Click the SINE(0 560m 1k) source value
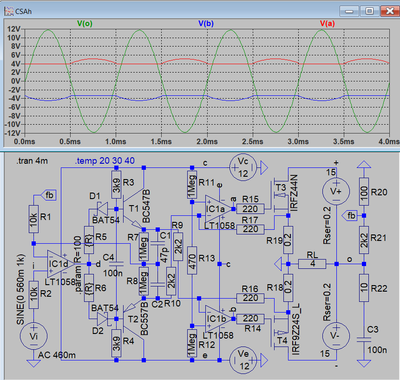 coord(21,289)
